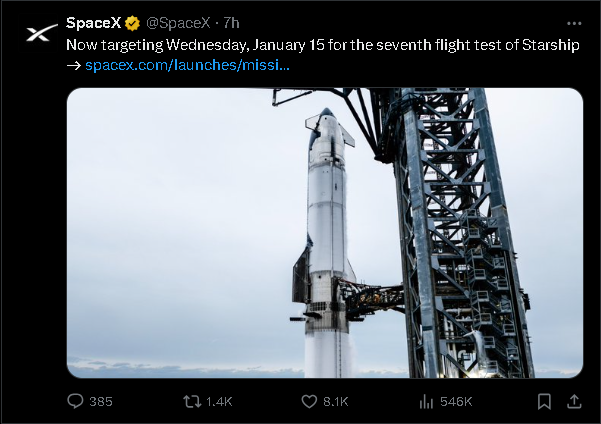
Task: Open the SpaceX profile avatar
Action: coord(41,33)
